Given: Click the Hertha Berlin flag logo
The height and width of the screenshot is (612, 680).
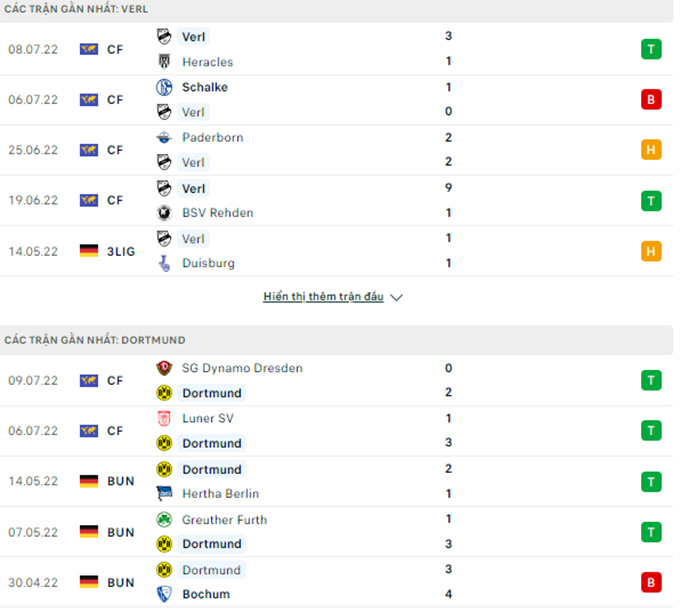Looking at the screenshot, I should (x=165, y=495).
